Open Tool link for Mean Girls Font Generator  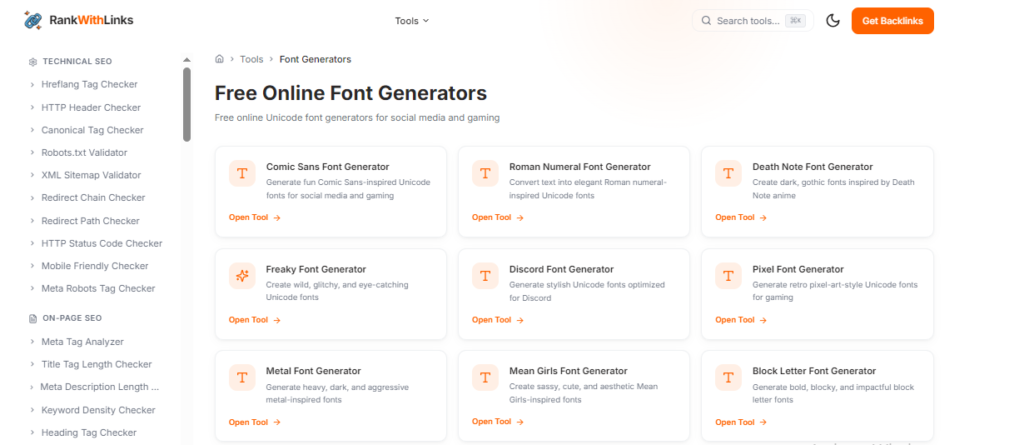[498, 421]
